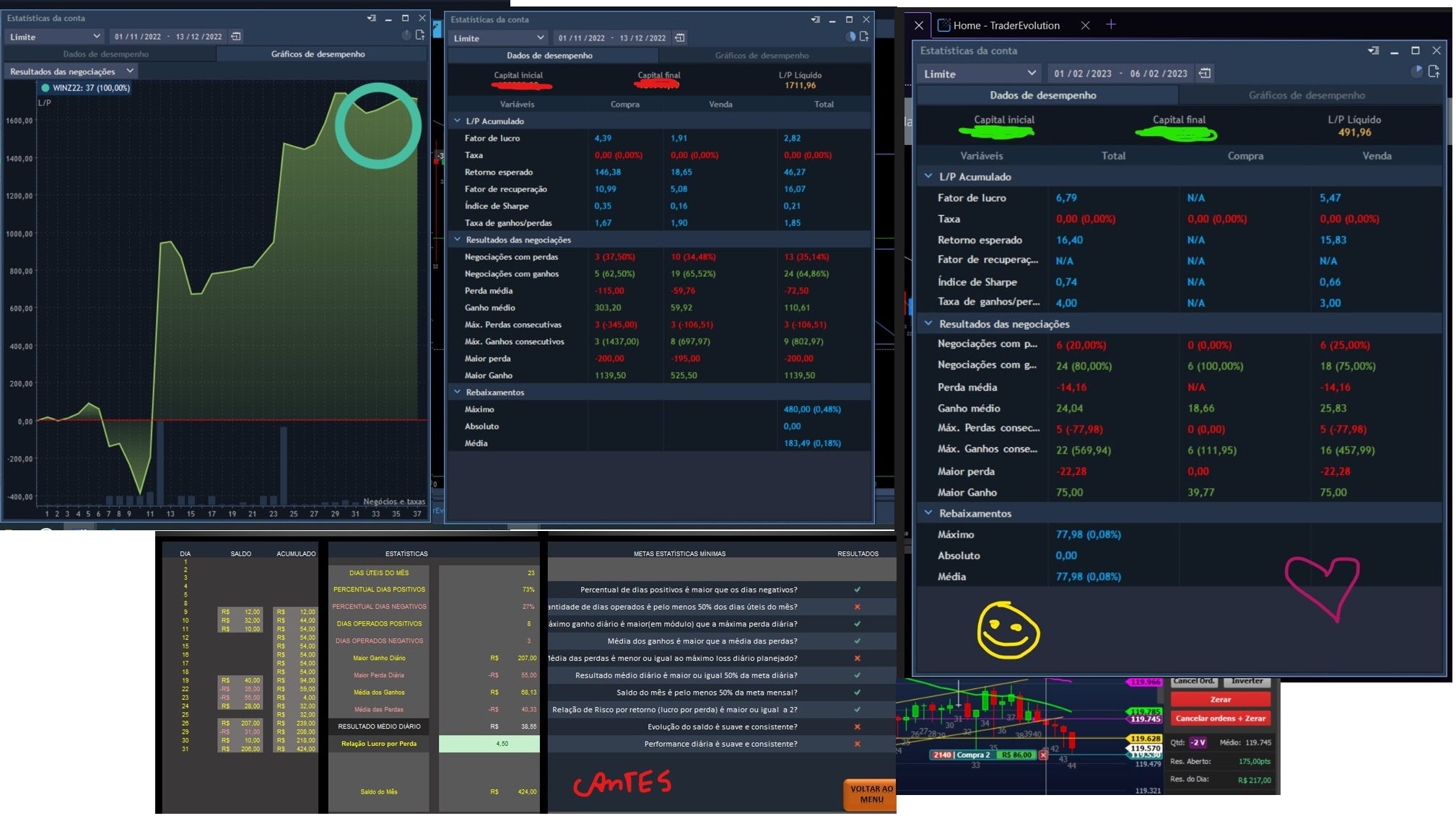Viewport: 1456px width, 821px height.
Task: Click the Fator de lucro total 6,79
Action: tap(1065, 198)
